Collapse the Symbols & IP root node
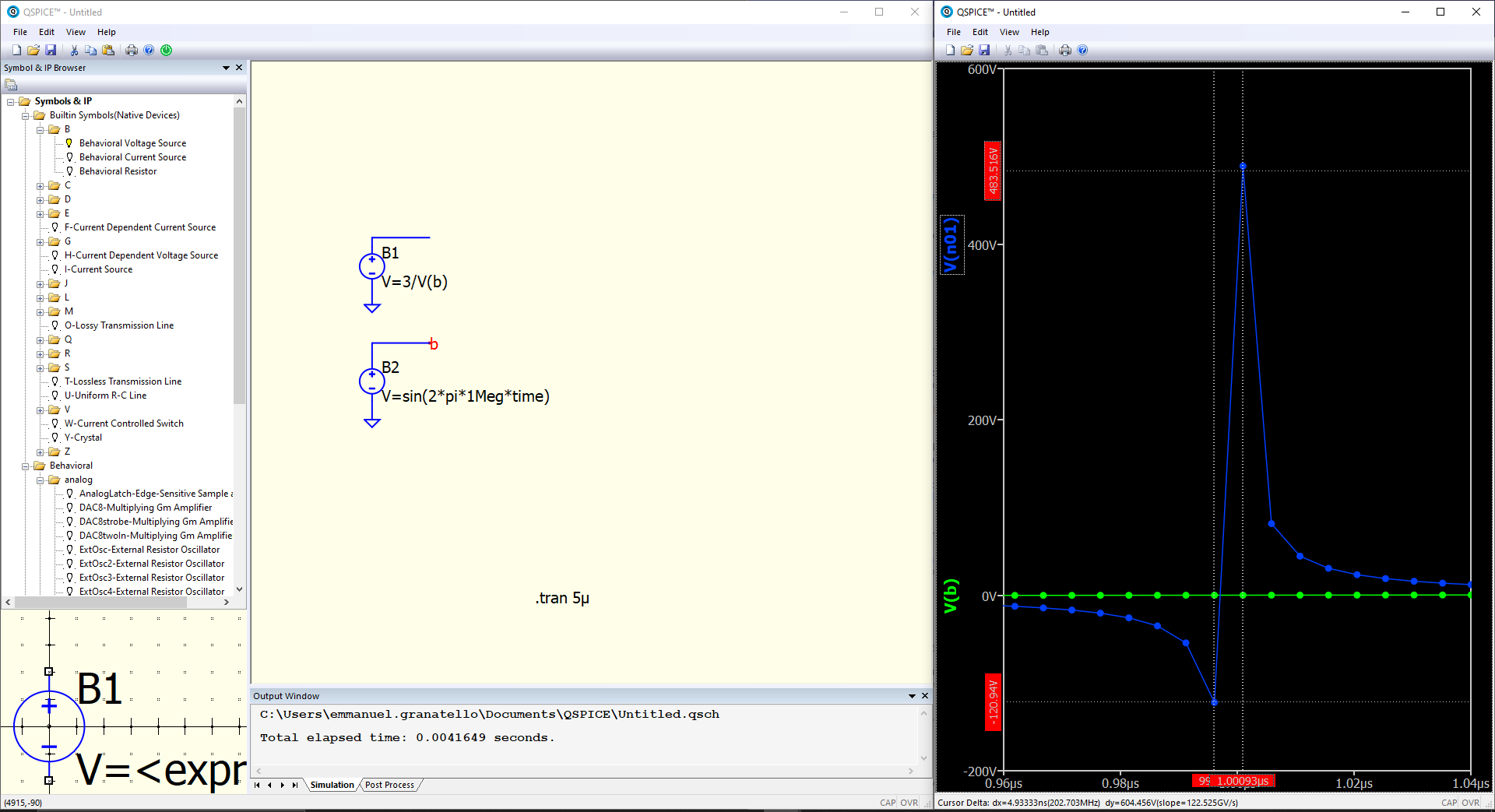1495x812 pixels. tap(11, 101)
